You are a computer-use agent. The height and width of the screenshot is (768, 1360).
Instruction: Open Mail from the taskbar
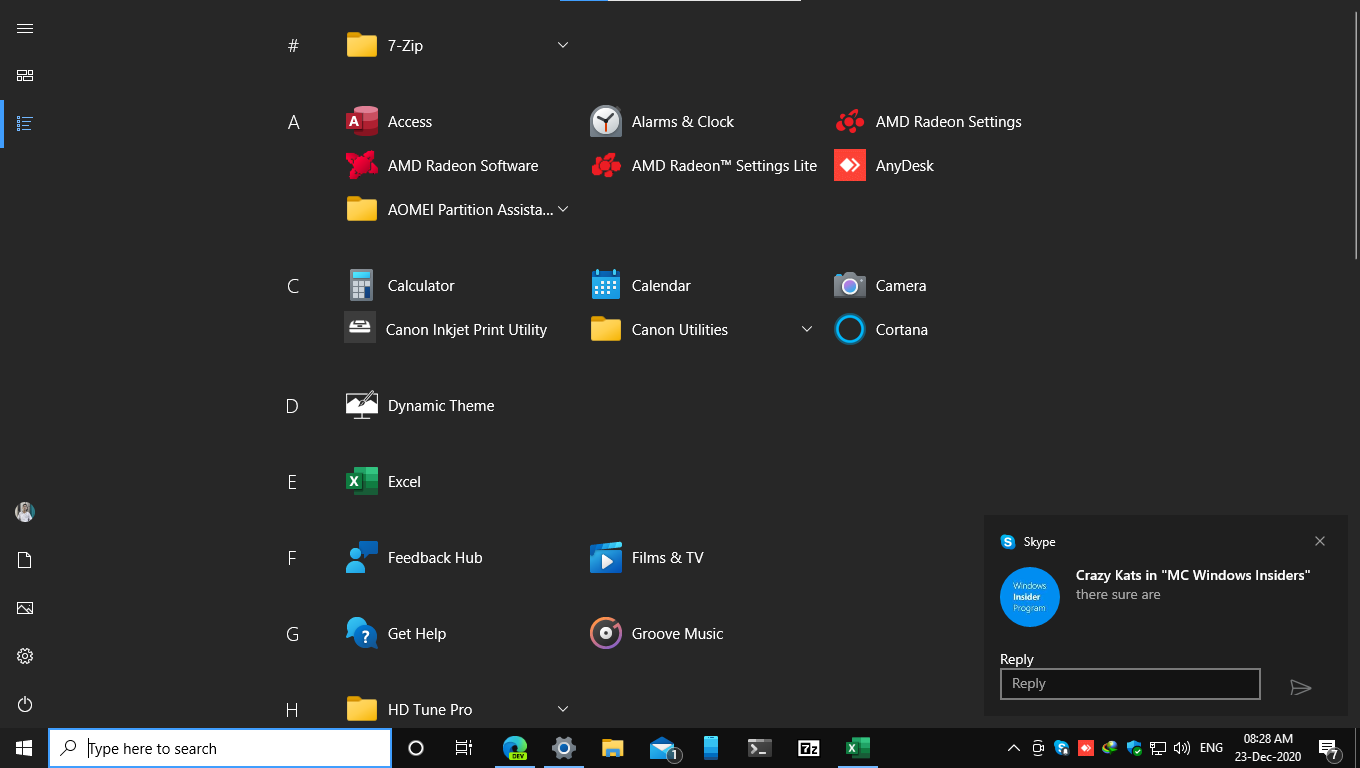(x=663, y=748)
